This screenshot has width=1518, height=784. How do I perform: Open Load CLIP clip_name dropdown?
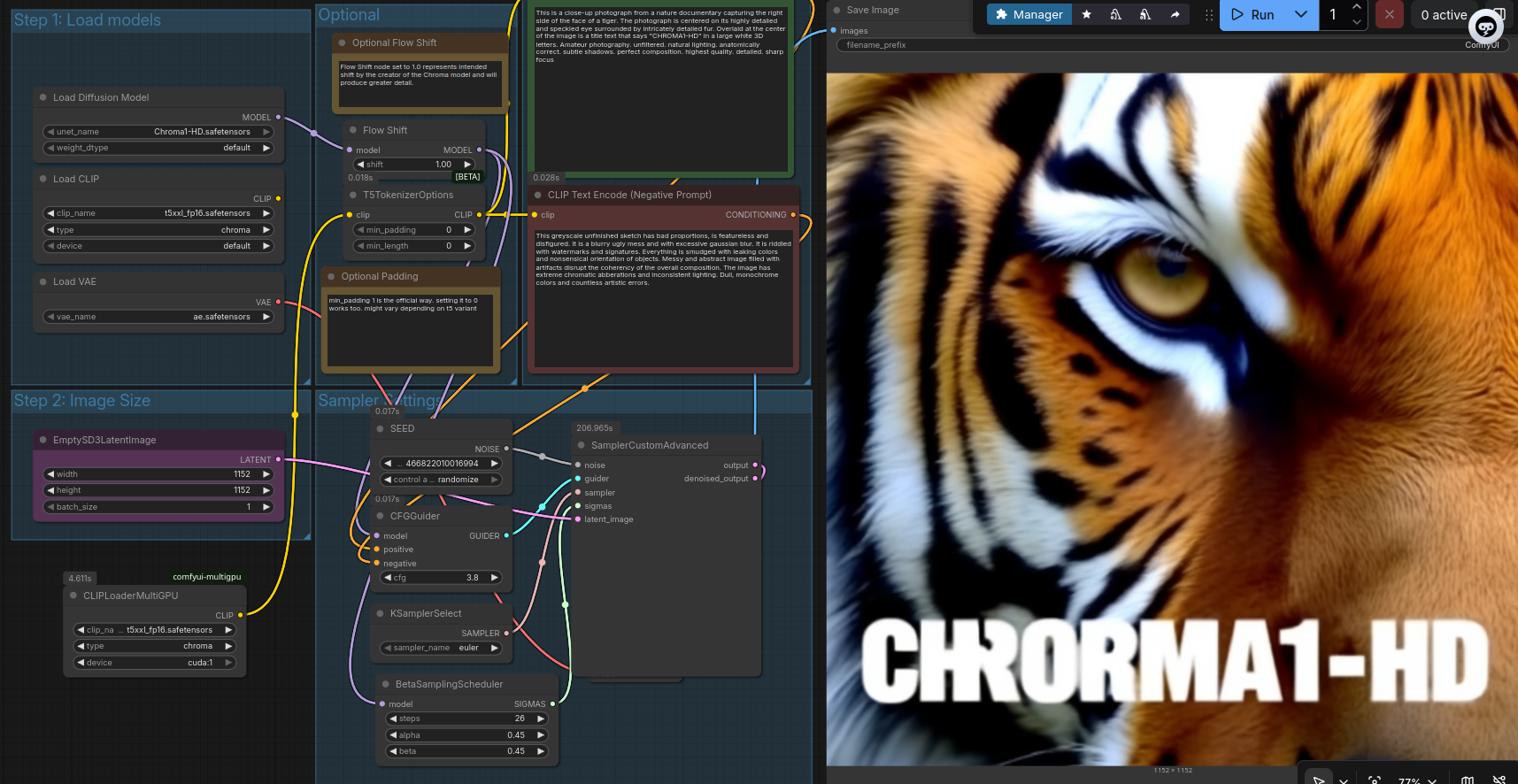[x=158, y=213]
